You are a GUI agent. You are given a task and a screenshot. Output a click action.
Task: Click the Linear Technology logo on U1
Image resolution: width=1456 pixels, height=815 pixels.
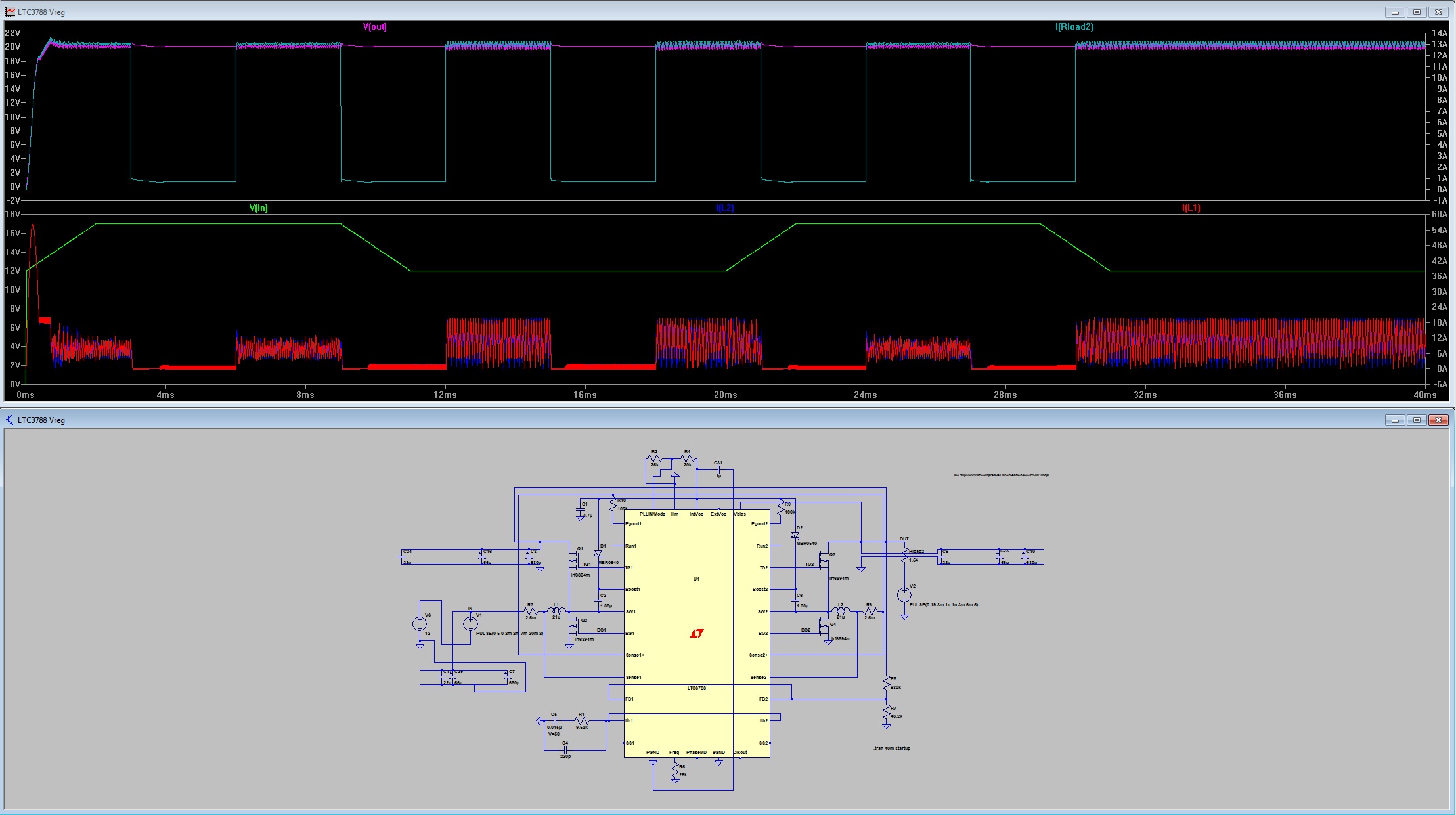click(x=697, y=634)
